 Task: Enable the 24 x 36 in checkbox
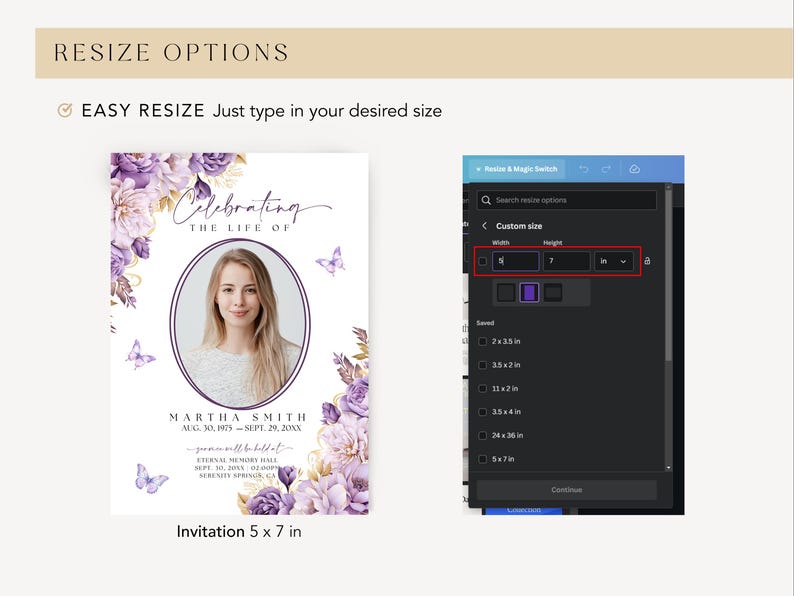(483, 435)
